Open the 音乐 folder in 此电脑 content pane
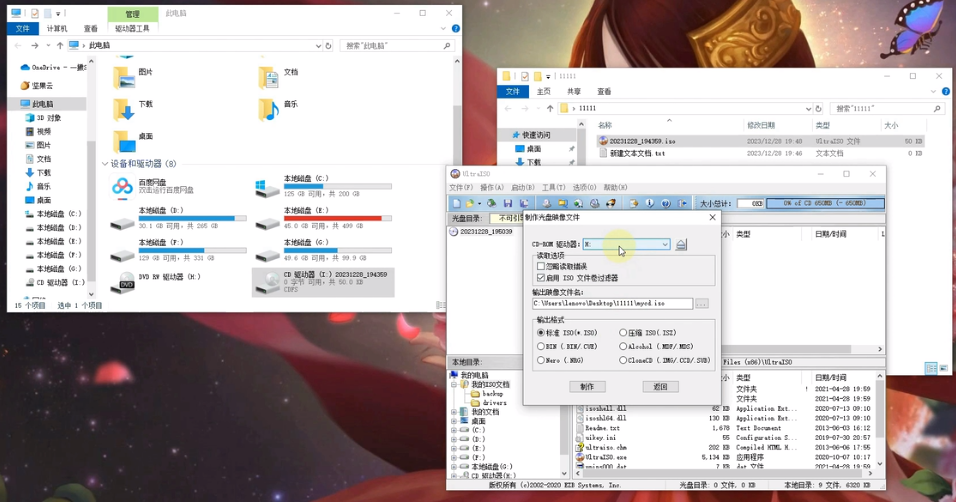 pyautogui.click(x=278, y=109)
